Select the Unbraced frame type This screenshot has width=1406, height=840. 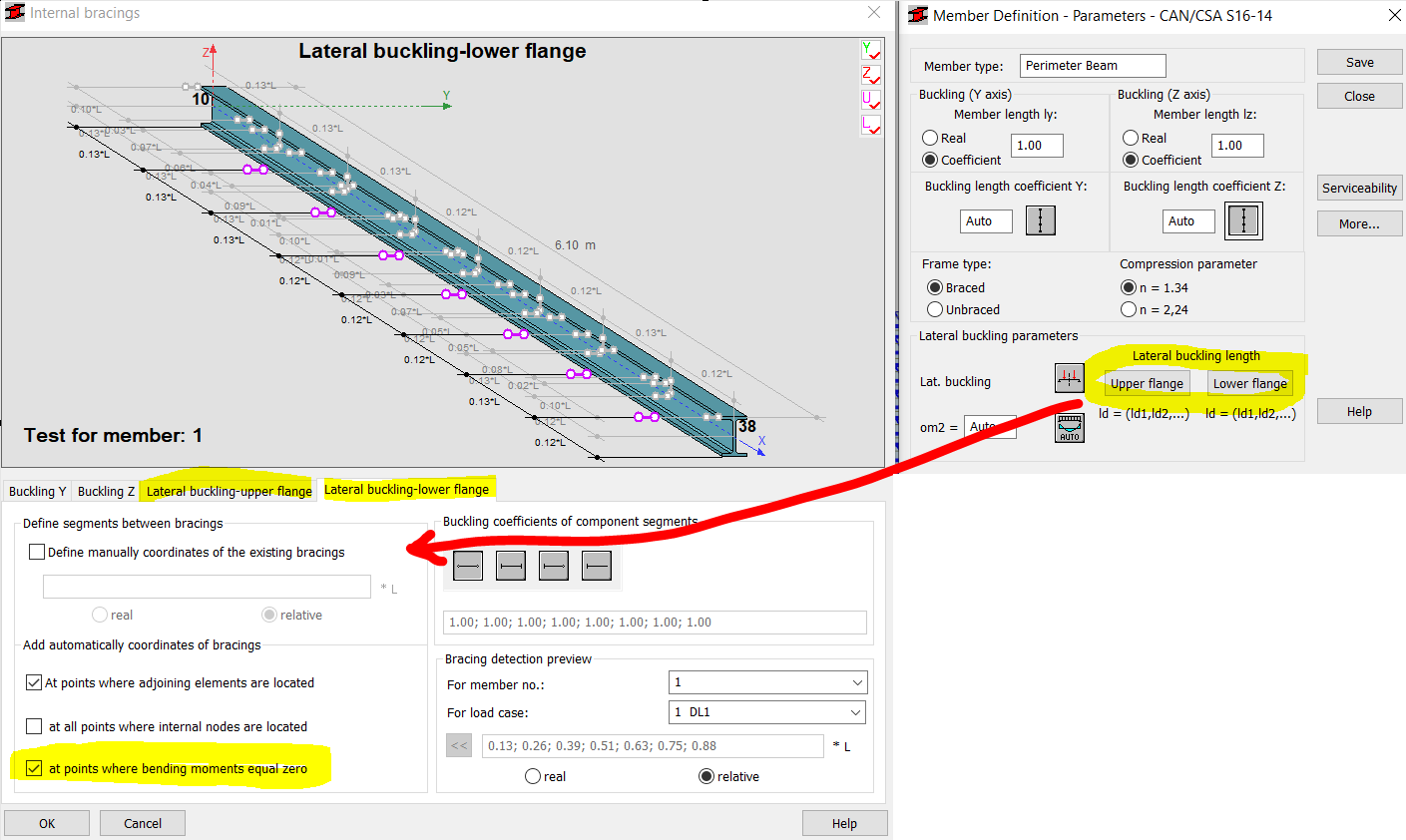pyautogui.click(x=935, y=309)
